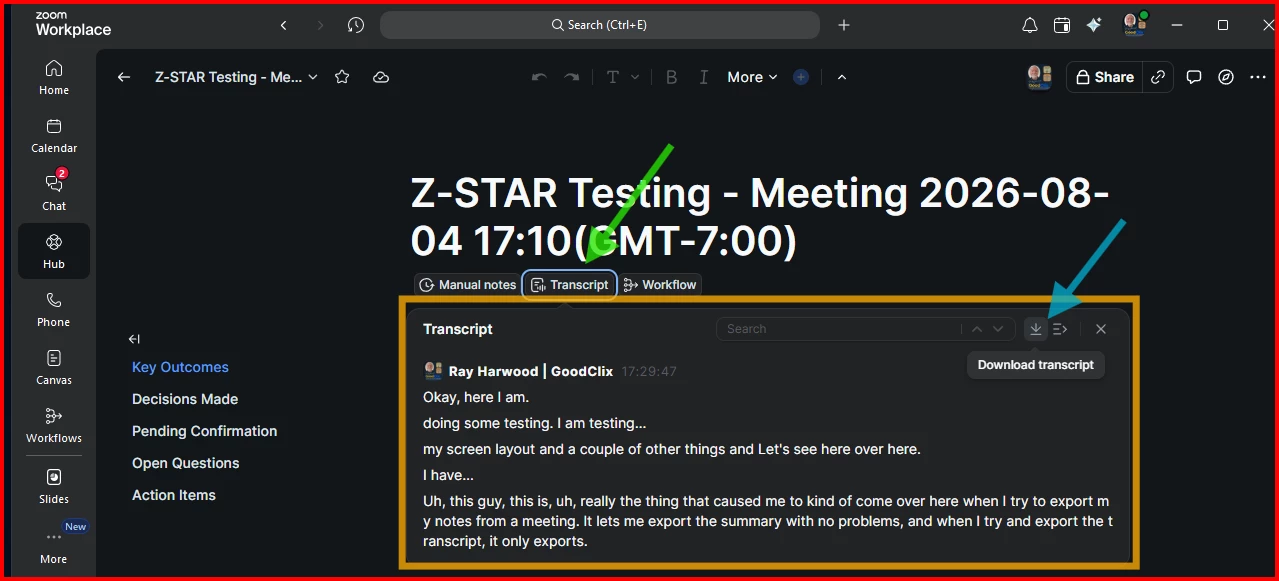Go to next transcript search result
Image resolution: width=1279 pixels, height=581 pixels.
pyautogui.click(x=998, y=329)
